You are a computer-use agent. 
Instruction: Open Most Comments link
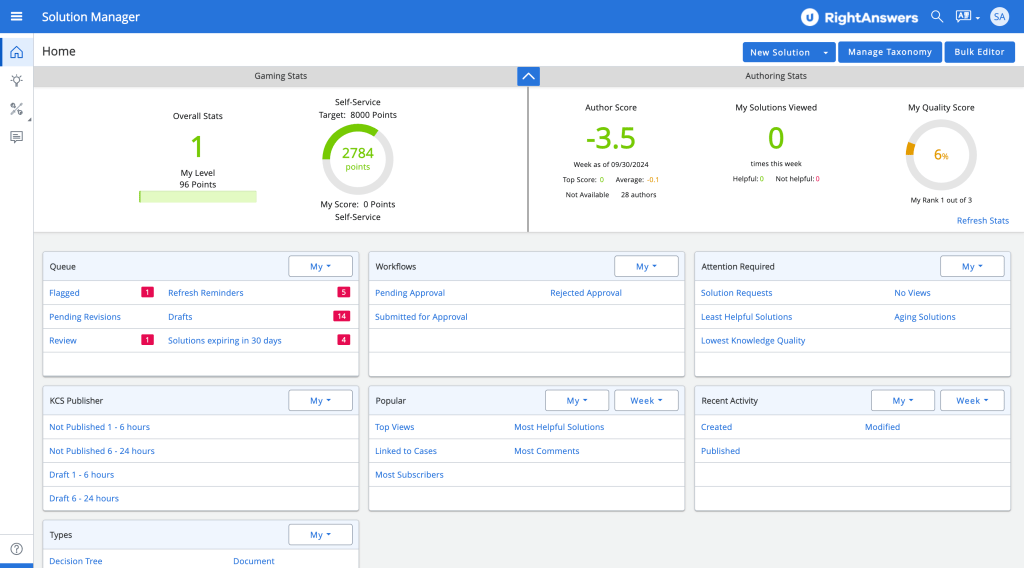coord(547,451)
